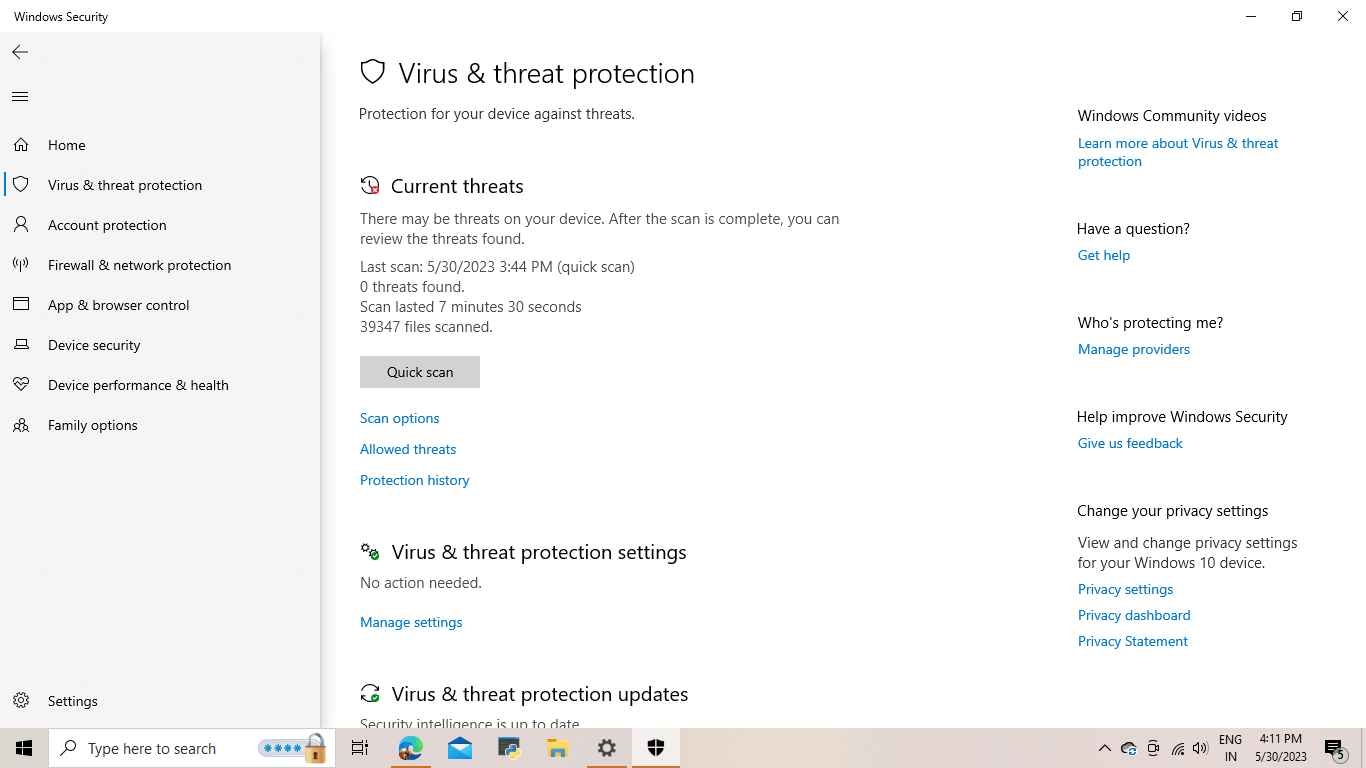This screenshot has height=768, width=1366.
Task: Open Manage providers link
Action: tap(1134, 349)
